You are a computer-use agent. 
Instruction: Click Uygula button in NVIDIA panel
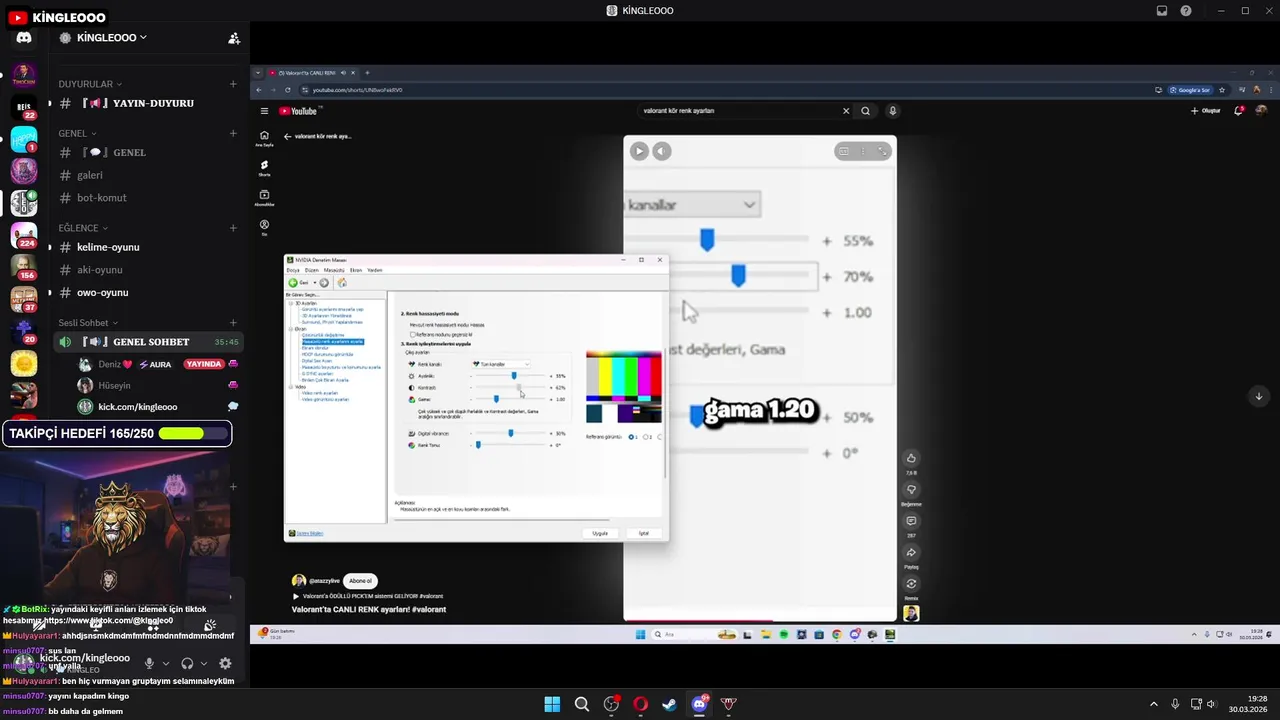pos(600,533)
